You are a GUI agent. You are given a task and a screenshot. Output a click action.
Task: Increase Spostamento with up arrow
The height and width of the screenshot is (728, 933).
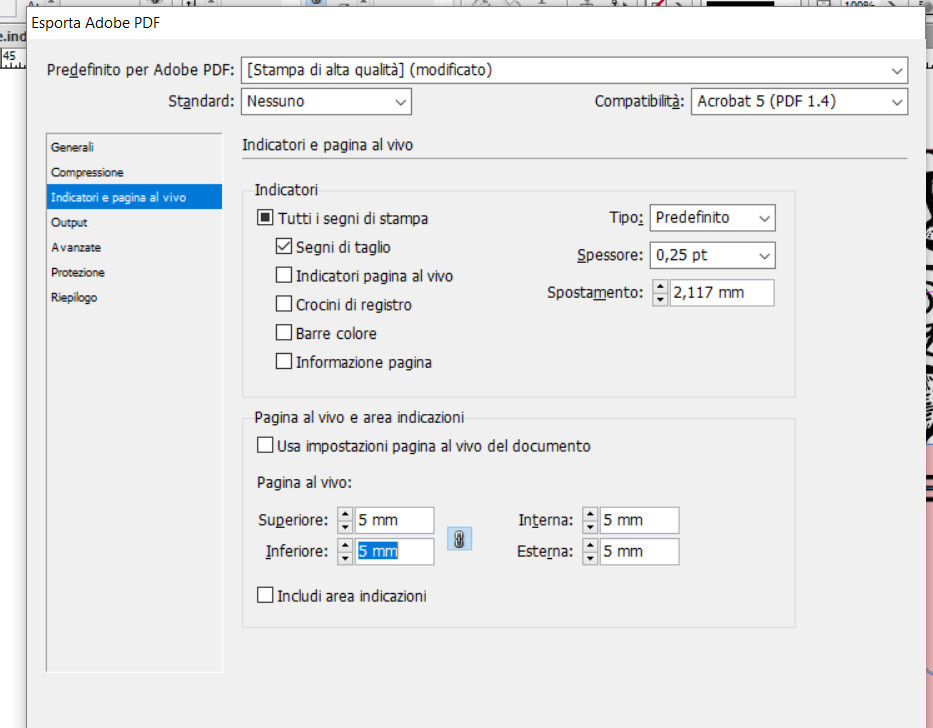pyautogui.click(x=660, y=287)
